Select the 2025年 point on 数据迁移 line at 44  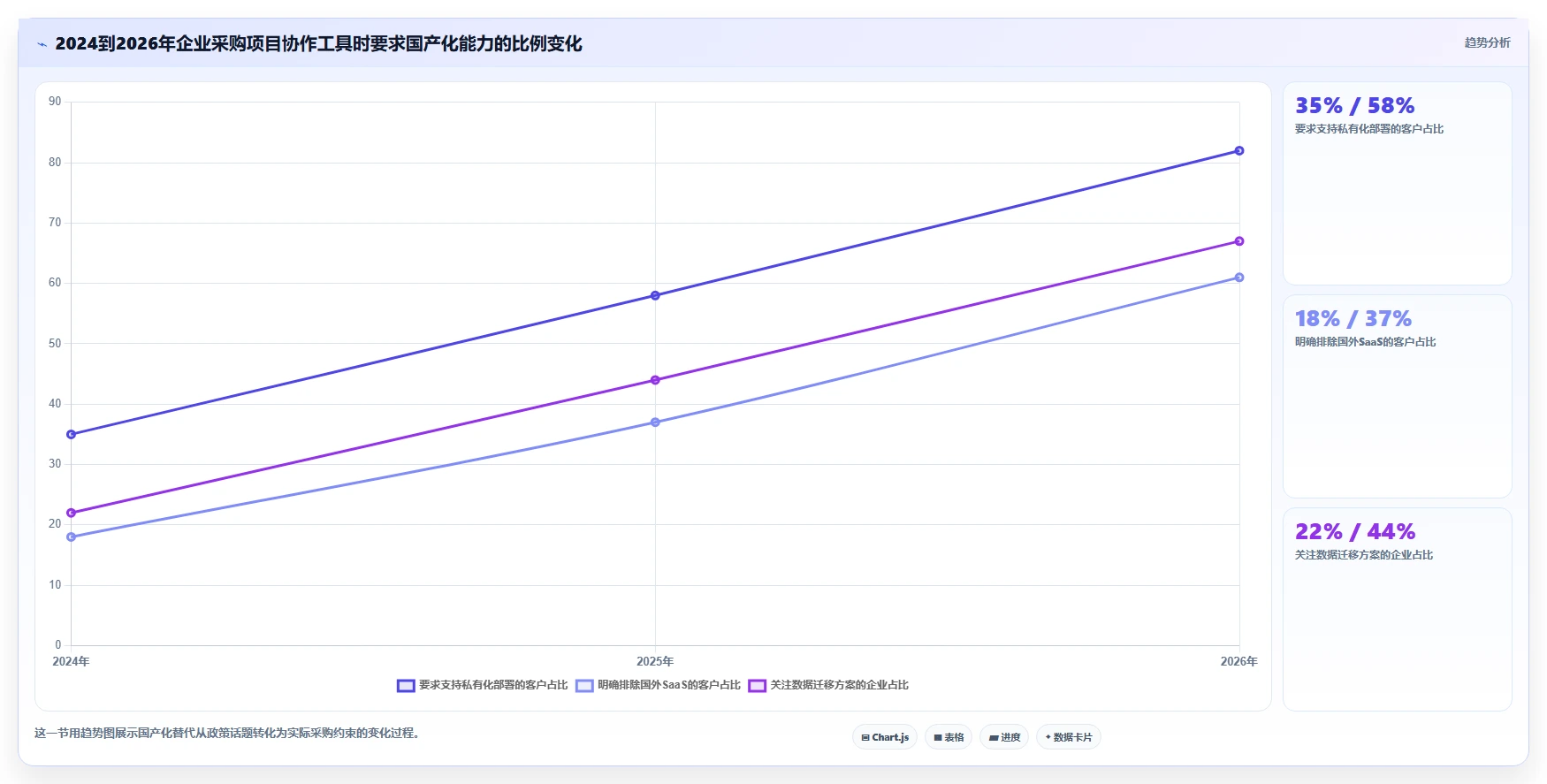click(655, 380)
